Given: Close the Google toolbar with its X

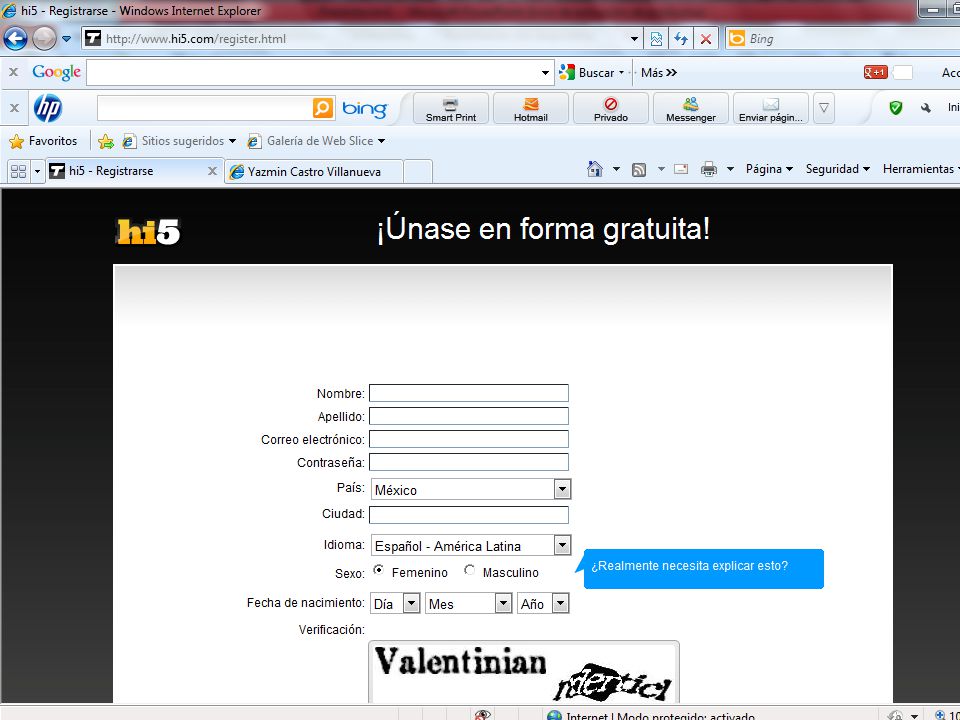Looking at the screenshot, I should 13,72.
